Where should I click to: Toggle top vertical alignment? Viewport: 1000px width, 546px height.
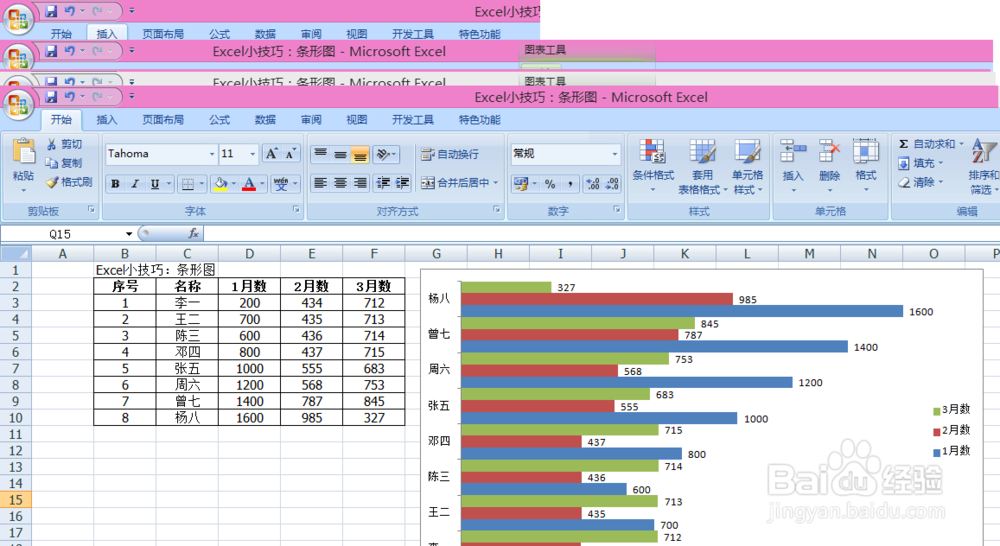(x=321, y=154)
